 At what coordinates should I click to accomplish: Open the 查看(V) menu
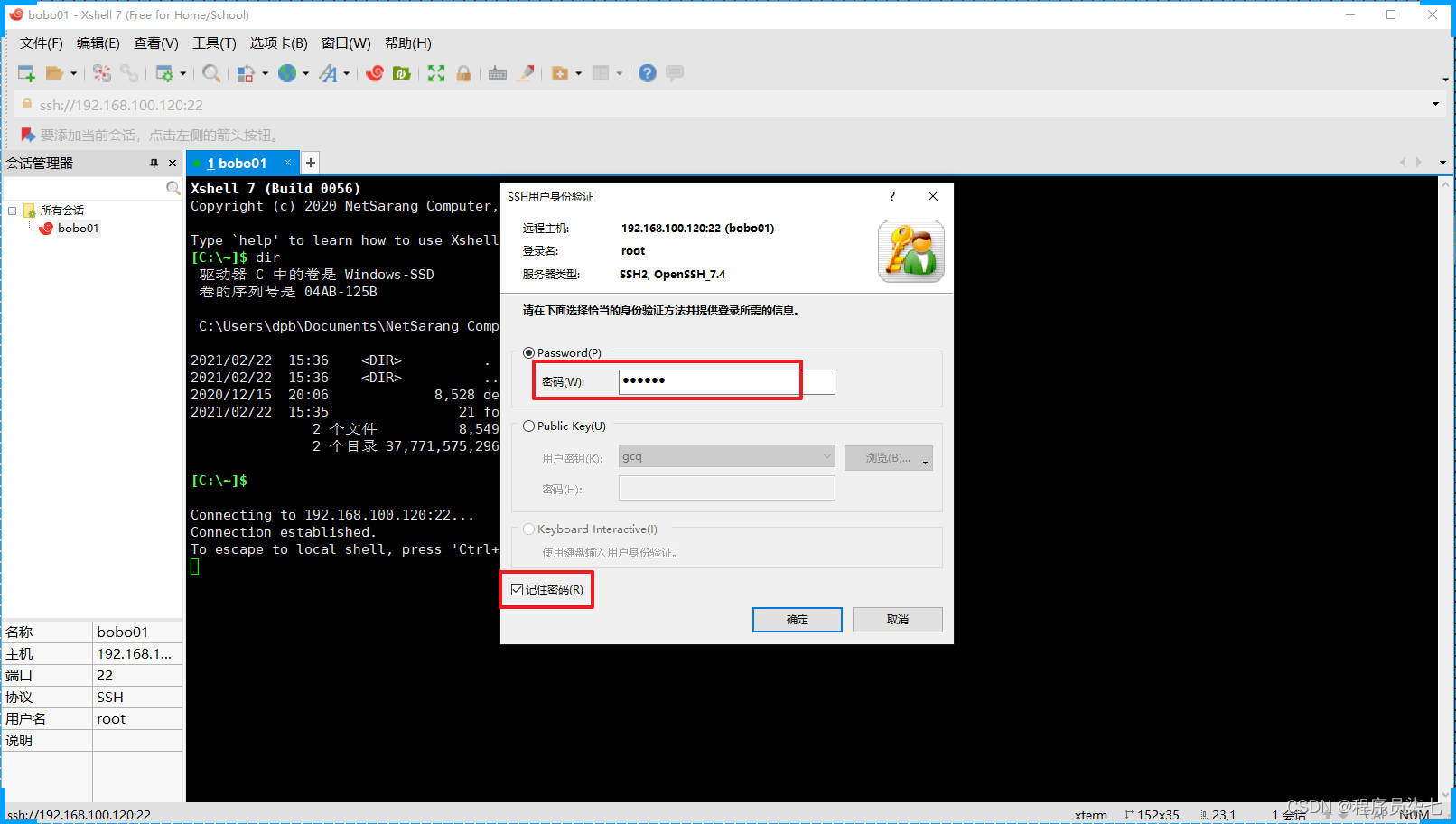click(x=156, y=43)
